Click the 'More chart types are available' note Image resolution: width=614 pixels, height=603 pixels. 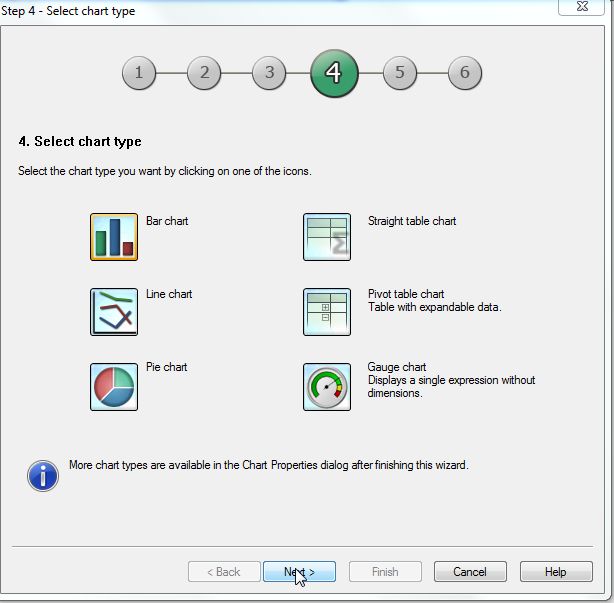[269, 465]
